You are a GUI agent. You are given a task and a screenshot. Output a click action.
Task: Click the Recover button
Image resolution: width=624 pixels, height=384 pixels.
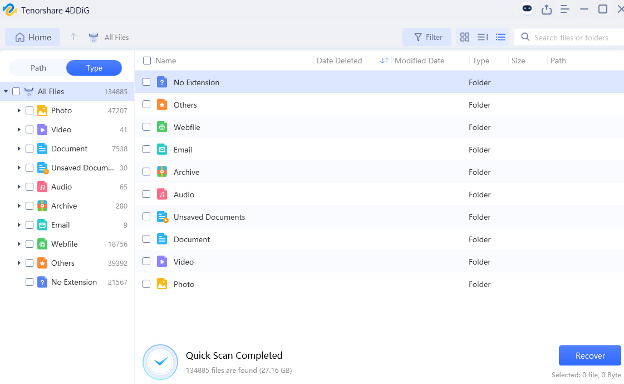[x=590, y=355]
